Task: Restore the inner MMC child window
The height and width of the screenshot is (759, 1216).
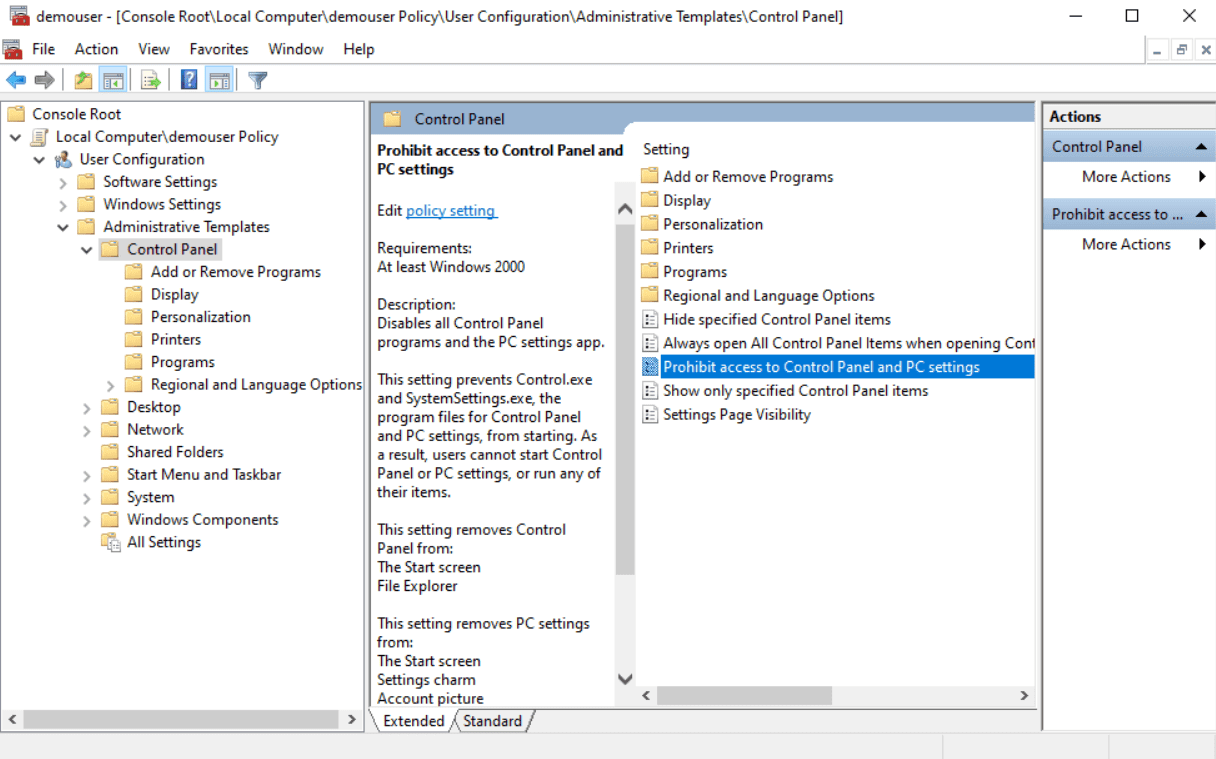Action: click(1182, 50)
